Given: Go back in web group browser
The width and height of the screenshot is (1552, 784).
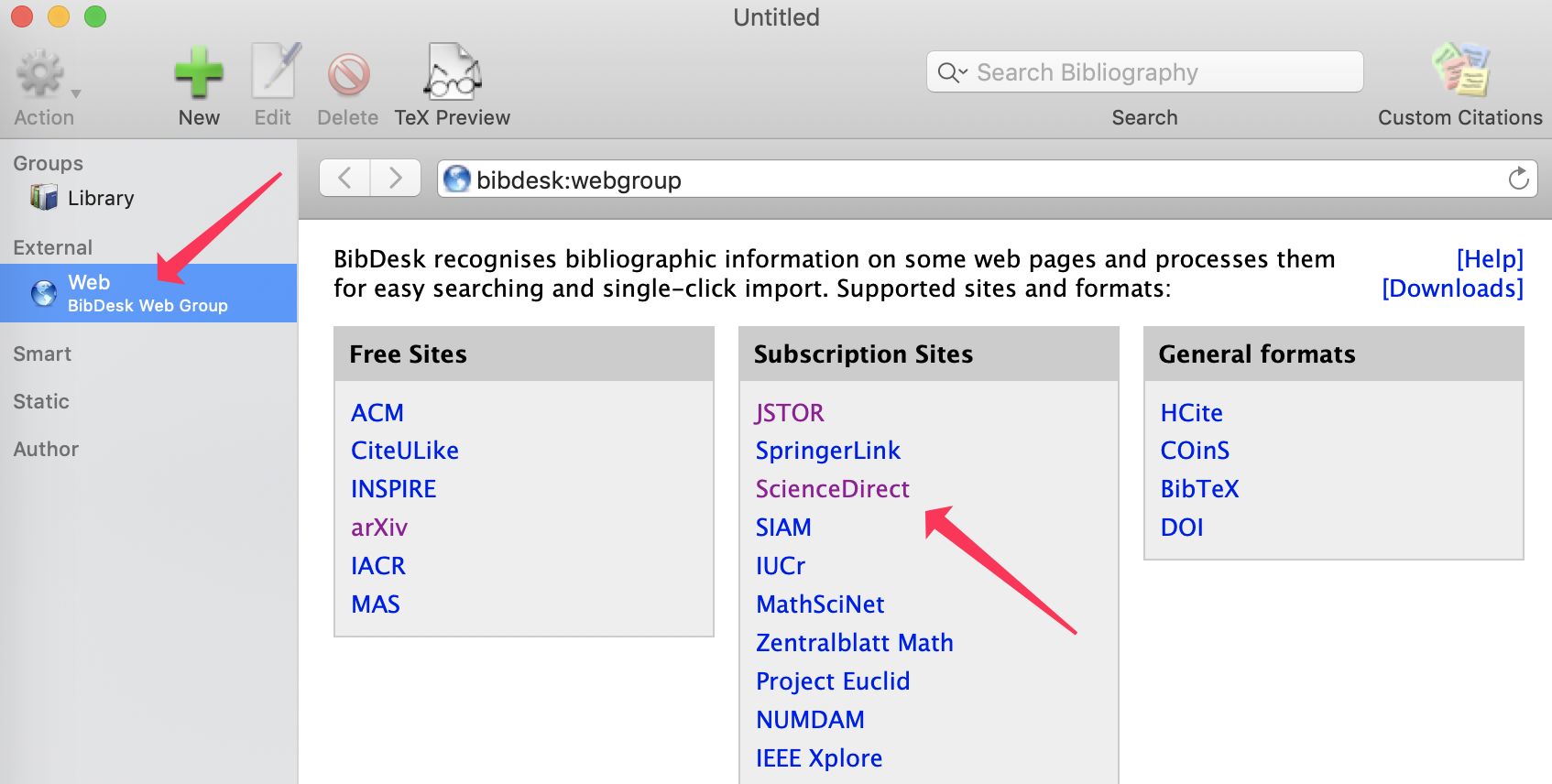Looking at the screenshot, I should [344, 178].
